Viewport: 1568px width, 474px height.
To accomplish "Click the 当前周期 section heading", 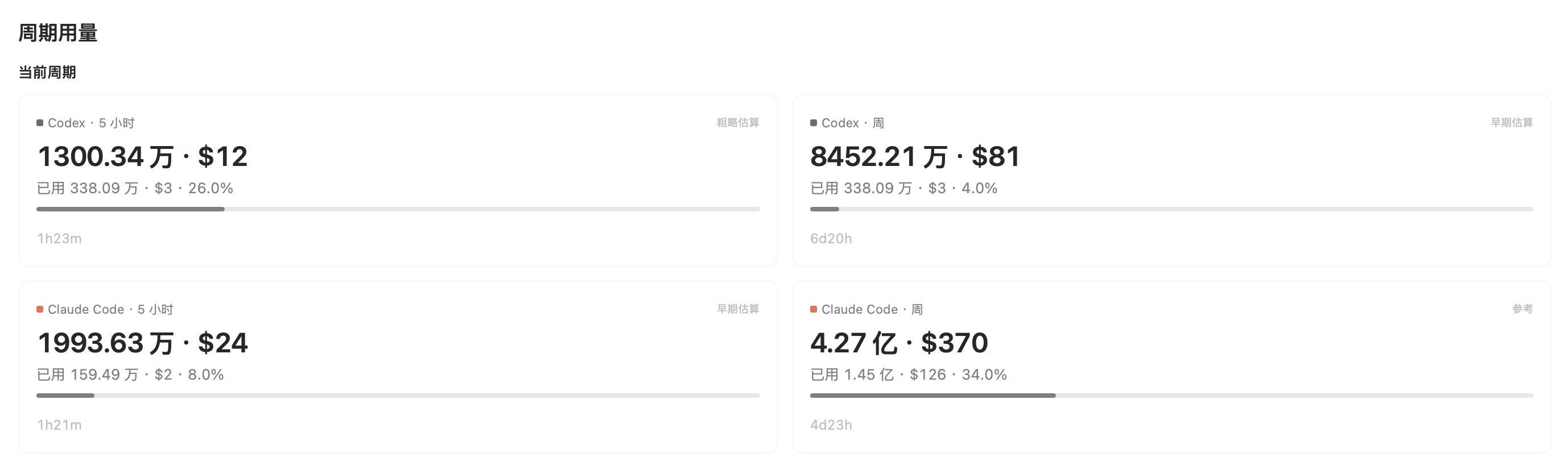I will (x=47, y=73).
